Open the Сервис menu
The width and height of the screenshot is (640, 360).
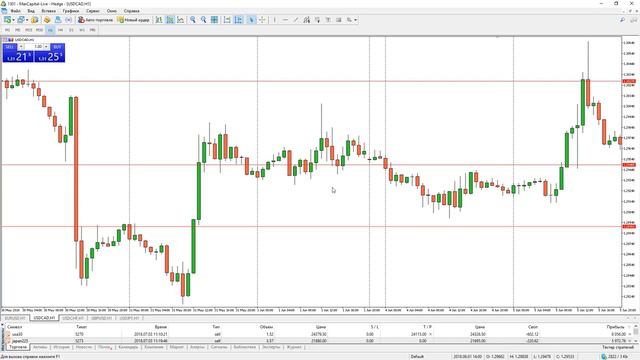(x=93, y=11)
